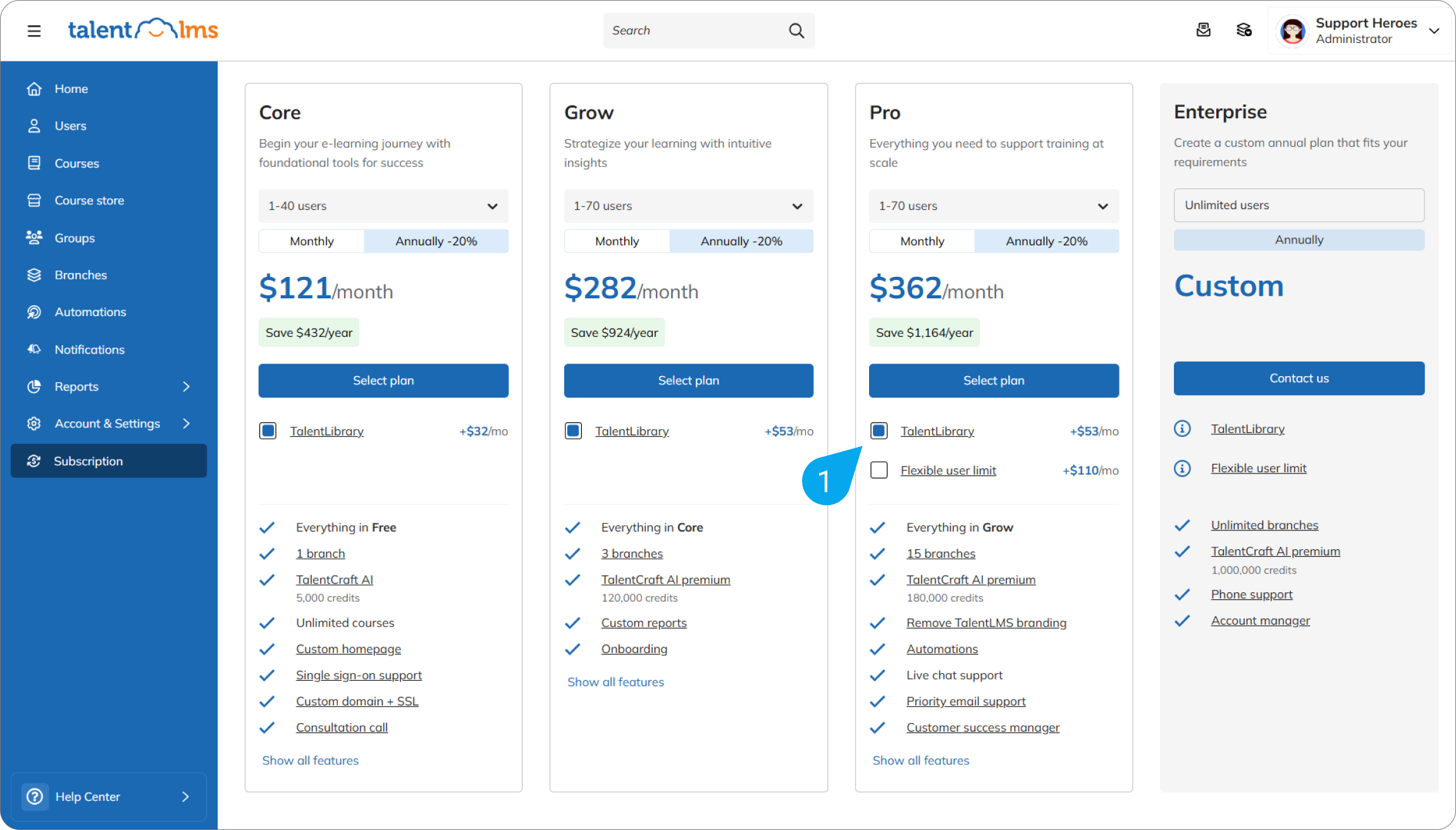Screen dimensions: 1456x830
Task: Check Flexible user limit for Pro
Action: 879,470
